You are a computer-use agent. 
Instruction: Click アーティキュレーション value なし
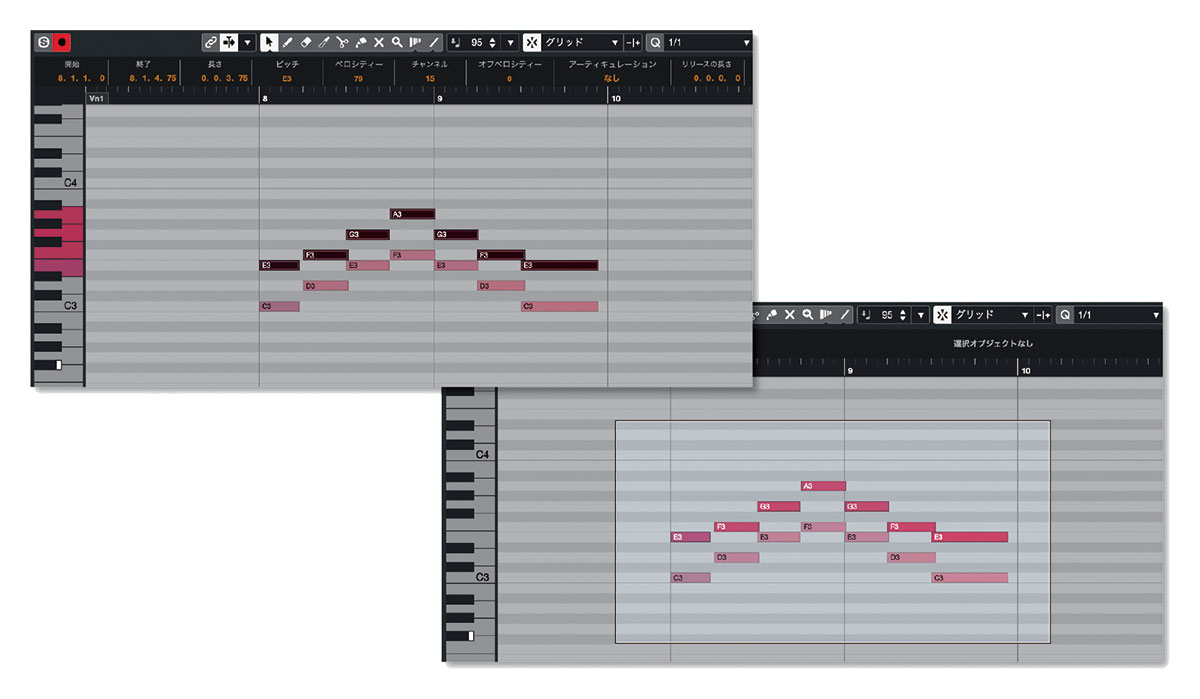tap(612, 78)
